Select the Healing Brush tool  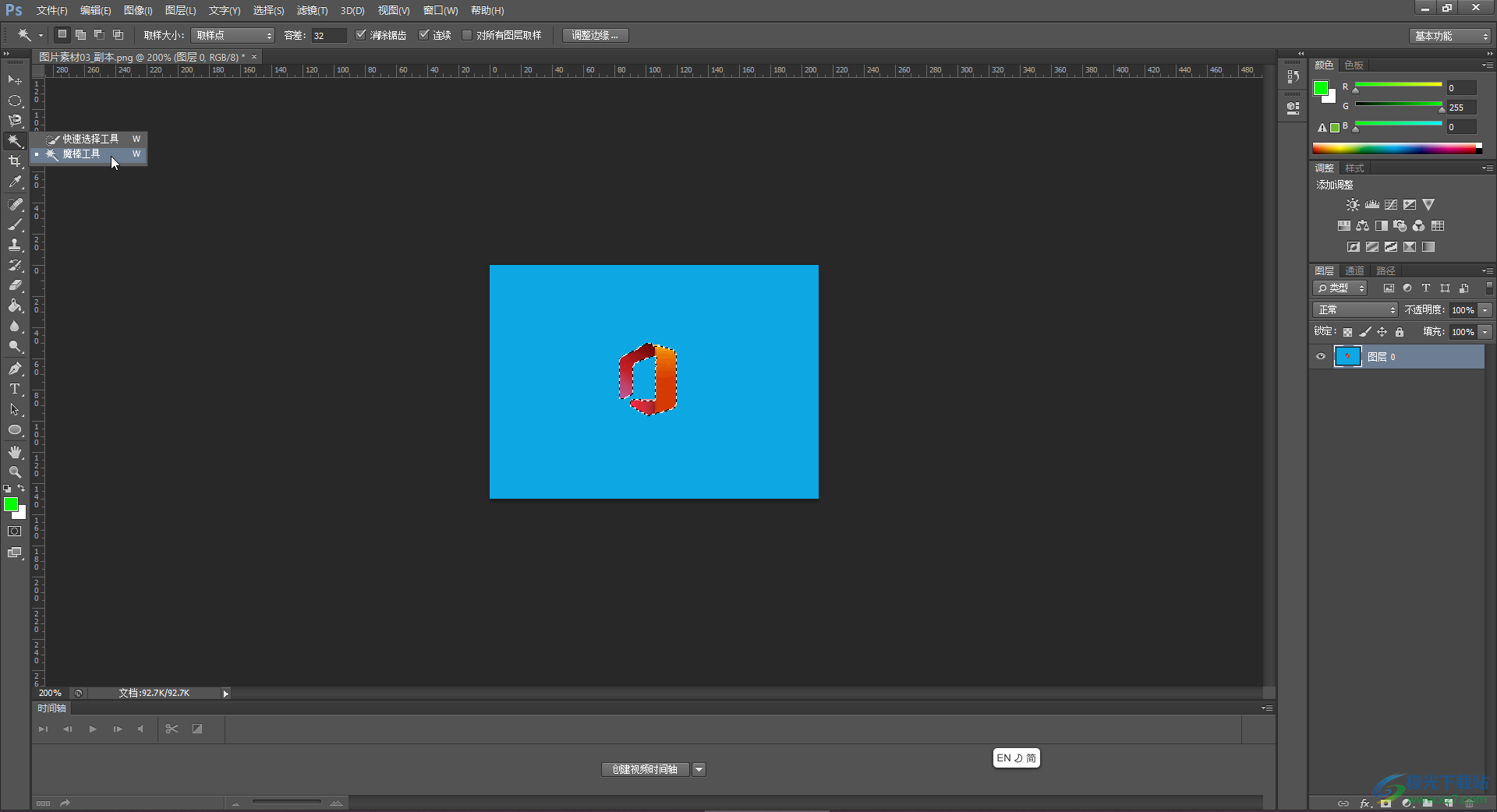tap(15, 204)
